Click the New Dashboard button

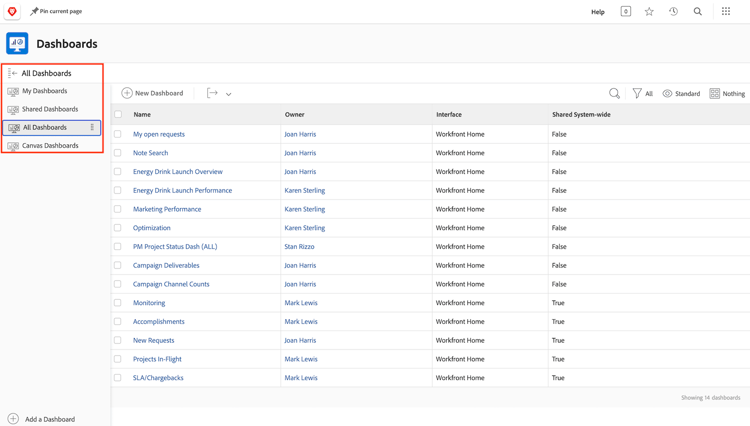point(153,93)
